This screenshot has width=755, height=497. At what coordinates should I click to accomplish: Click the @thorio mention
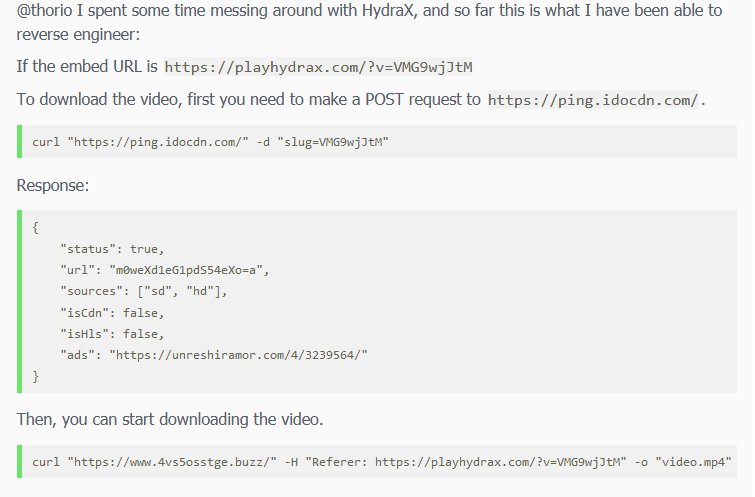point(44,10)
